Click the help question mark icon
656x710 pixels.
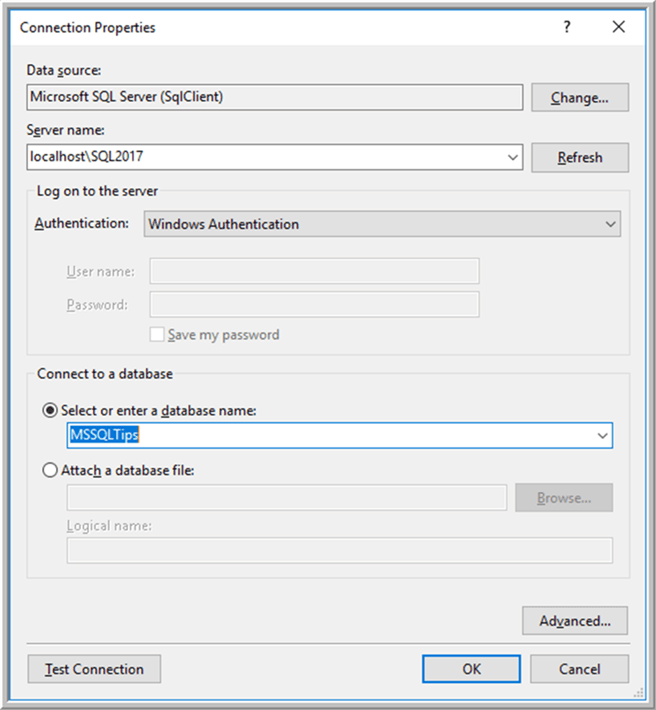567,27
